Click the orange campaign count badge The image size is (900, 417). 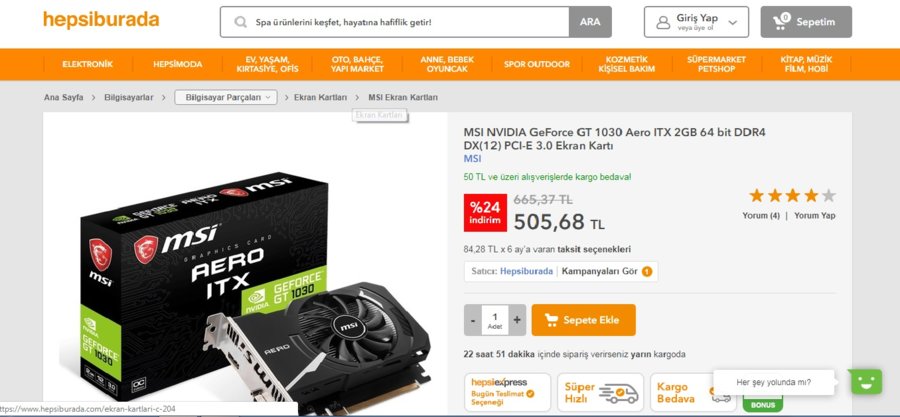click(647, 271)
